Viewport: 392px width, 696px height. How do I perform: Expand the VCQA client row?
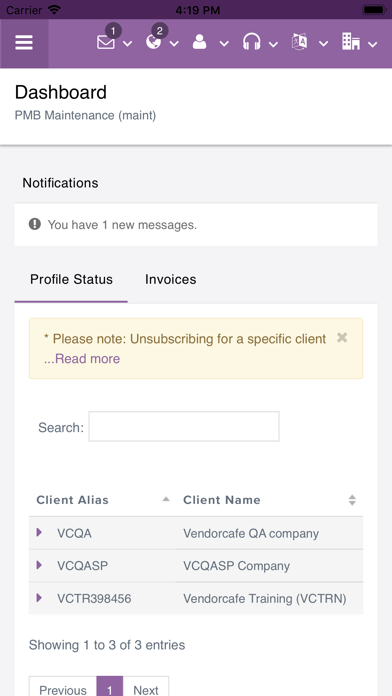point(39,532)
